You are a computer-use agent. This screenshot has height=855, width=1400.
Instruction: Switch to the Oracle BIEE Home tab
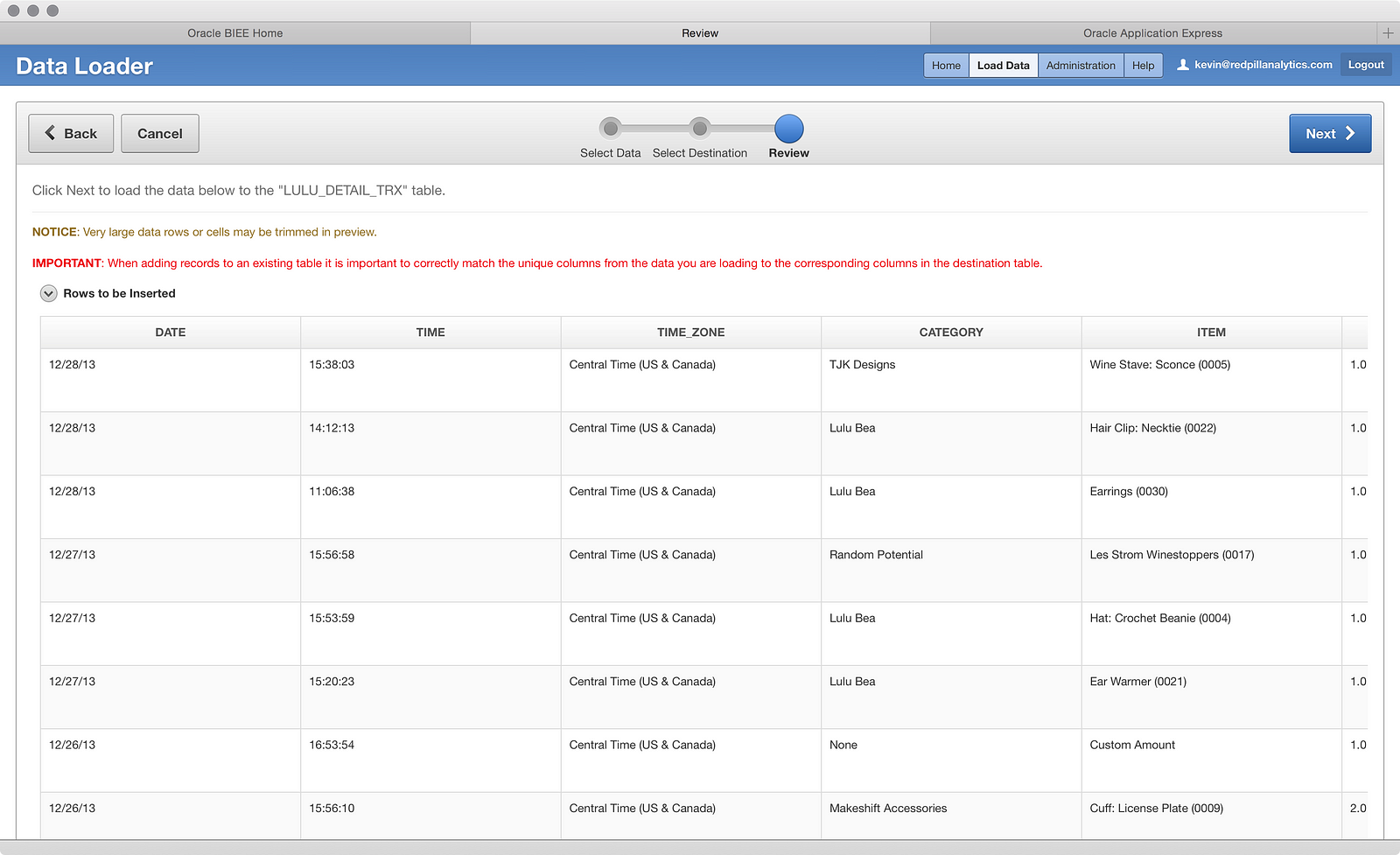tap(235, 33)
